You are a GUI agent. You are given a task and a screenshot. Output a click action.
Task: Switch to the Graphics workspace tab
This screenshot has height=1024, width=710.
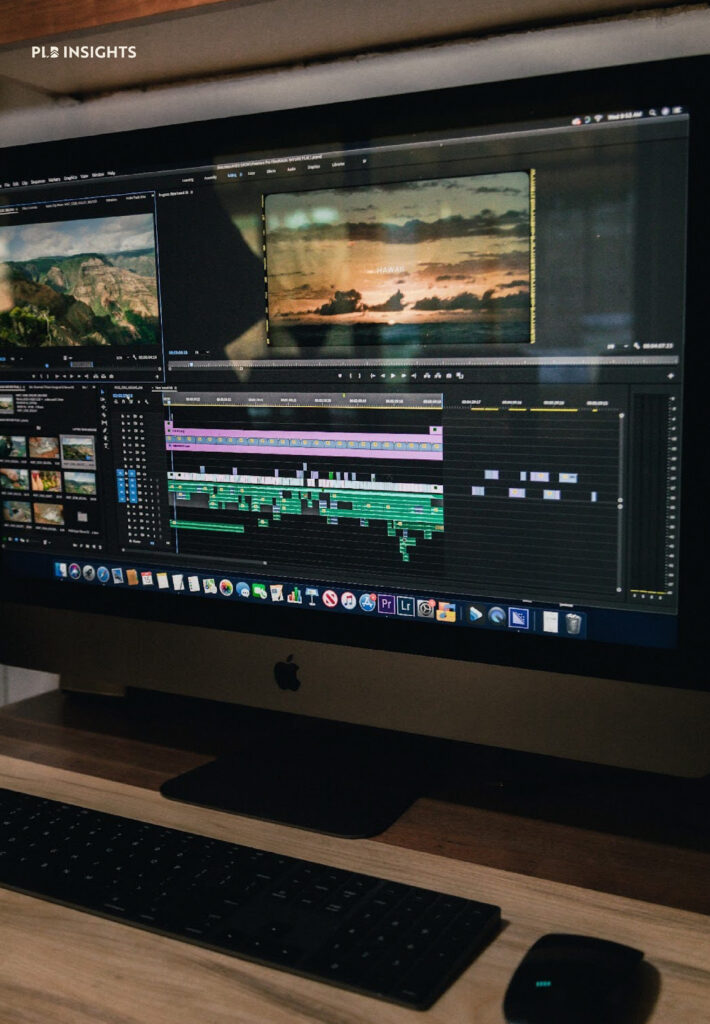(314, 167)
